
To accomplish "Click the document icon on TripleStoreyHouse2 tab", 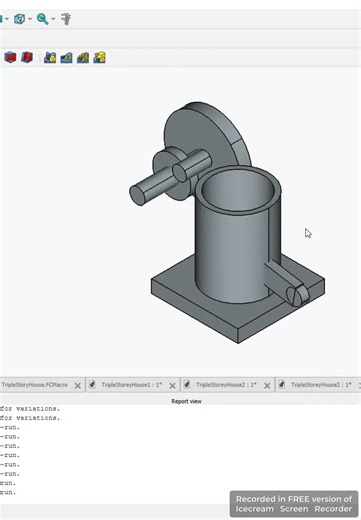I will [x=187, y=385].
